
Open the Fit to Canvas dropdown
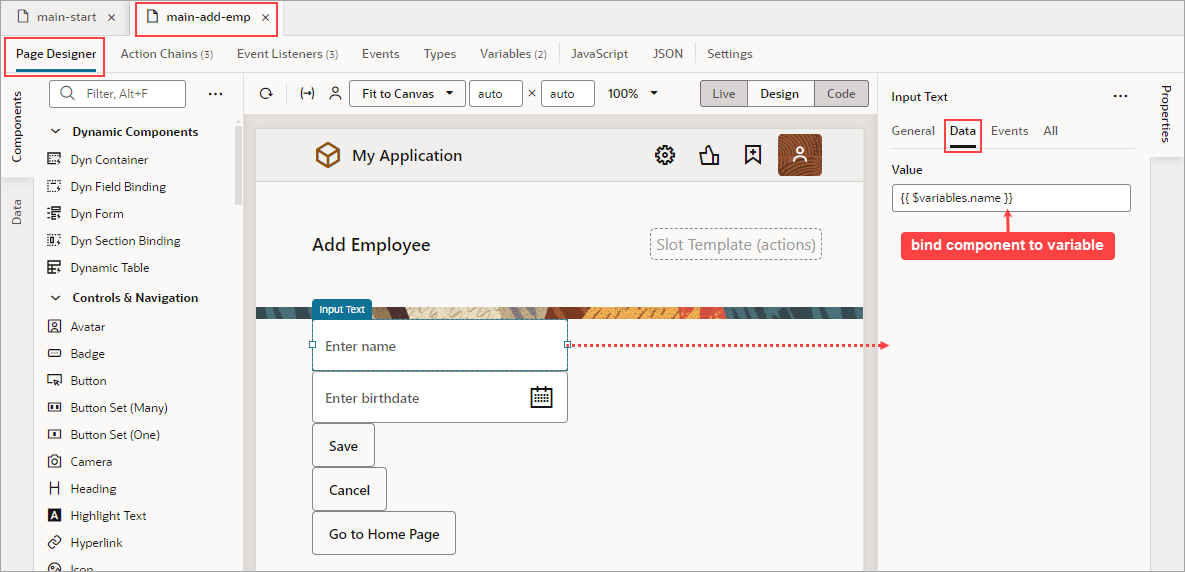407,94
